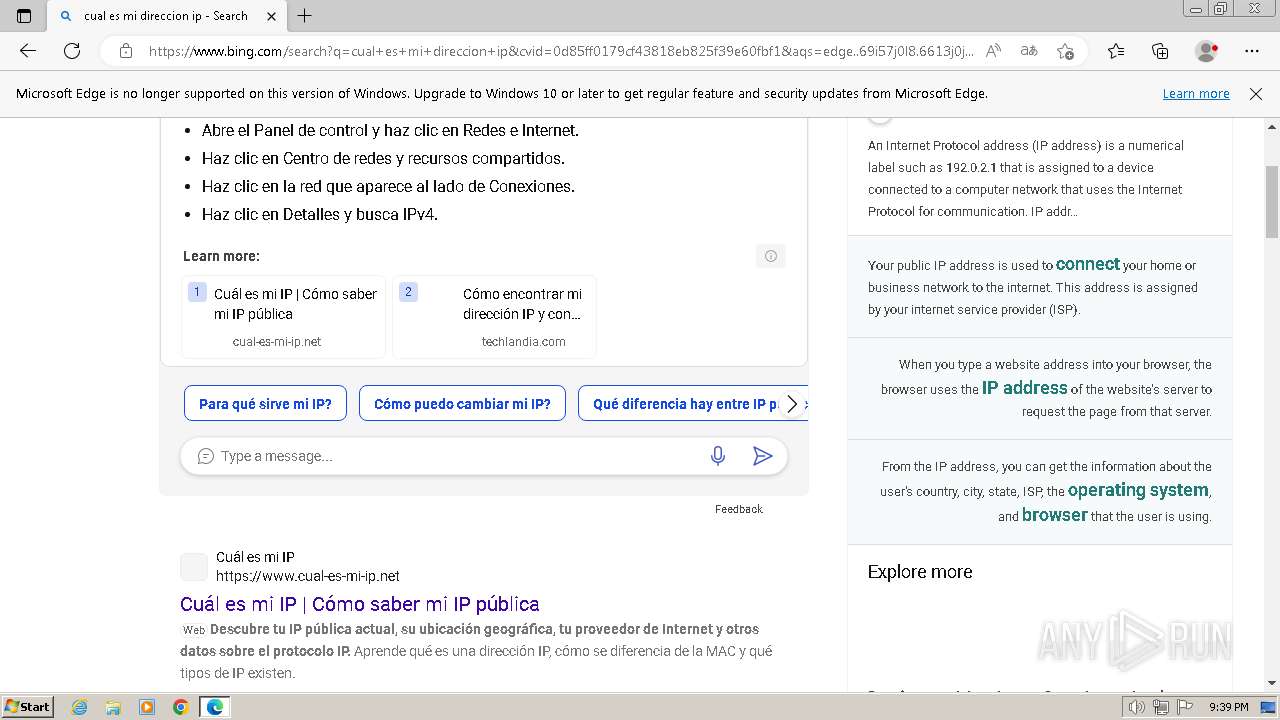Click text 'Haz clic en Centro de redes y recursos compartidos.'
The height and width of the screenshot is (720, 1280).
383,158
